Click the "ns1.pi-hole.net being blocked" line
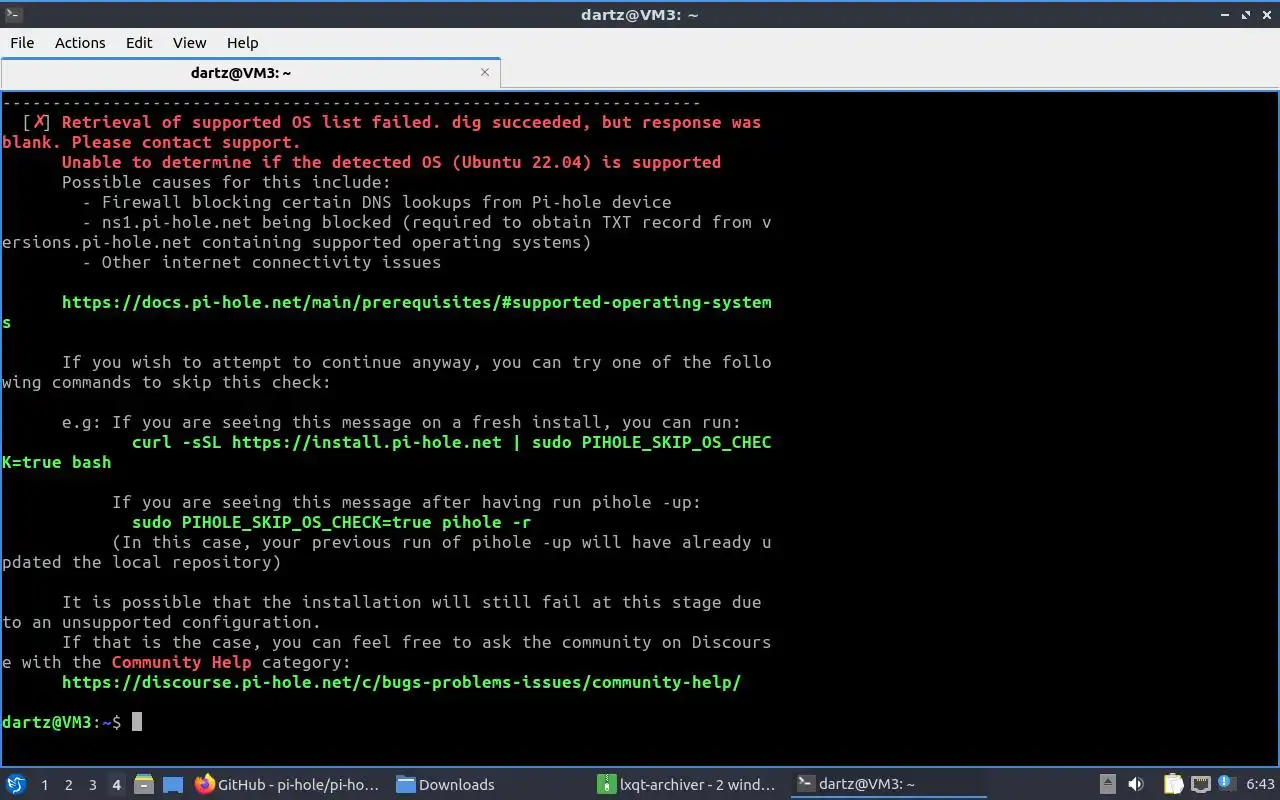 coord(387,232)
